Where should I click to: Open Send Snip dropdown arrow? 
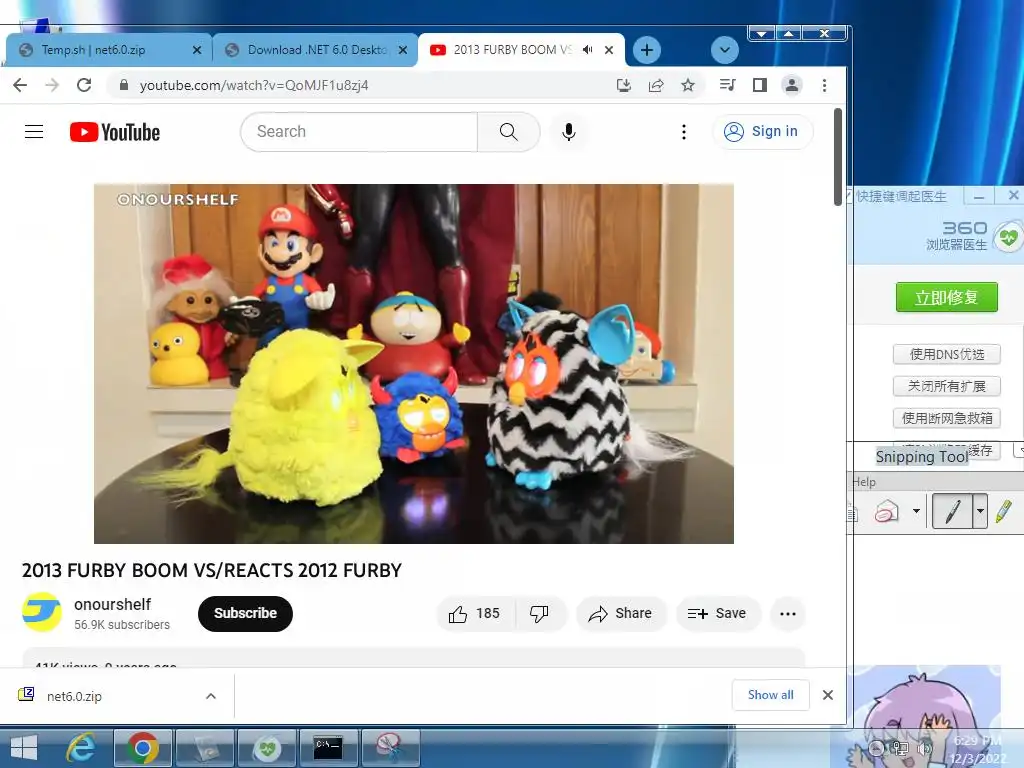tap(916, 511)
